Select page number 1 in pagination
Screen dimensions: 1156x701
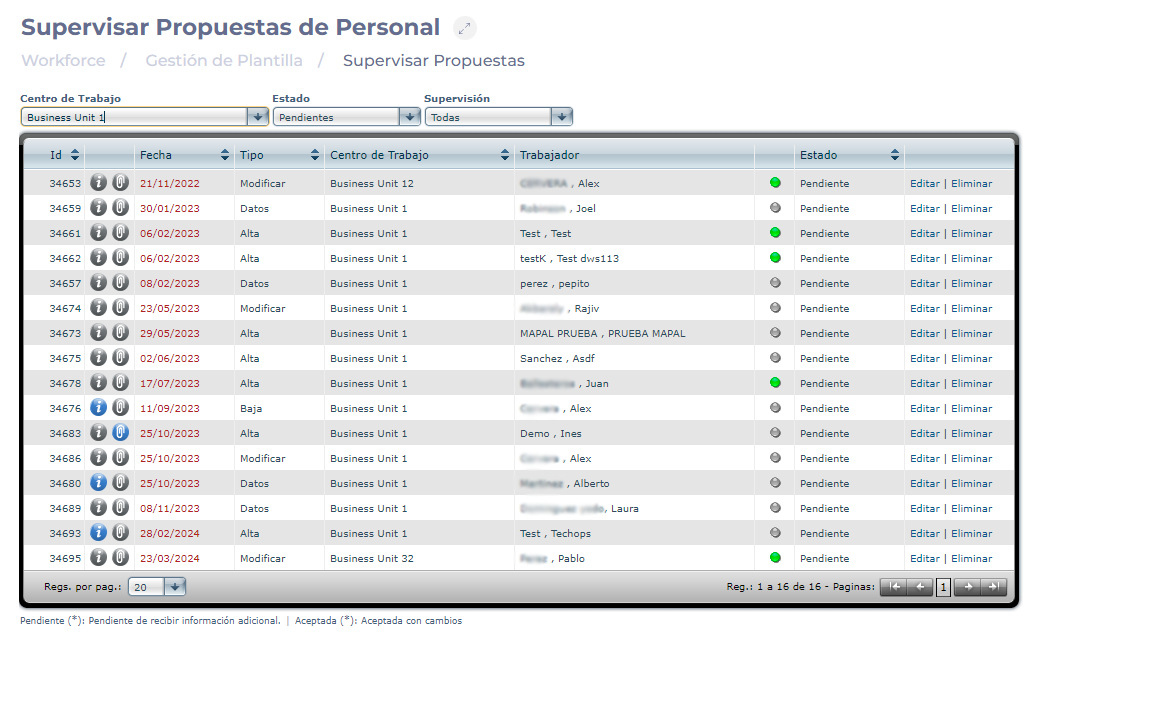943,587
